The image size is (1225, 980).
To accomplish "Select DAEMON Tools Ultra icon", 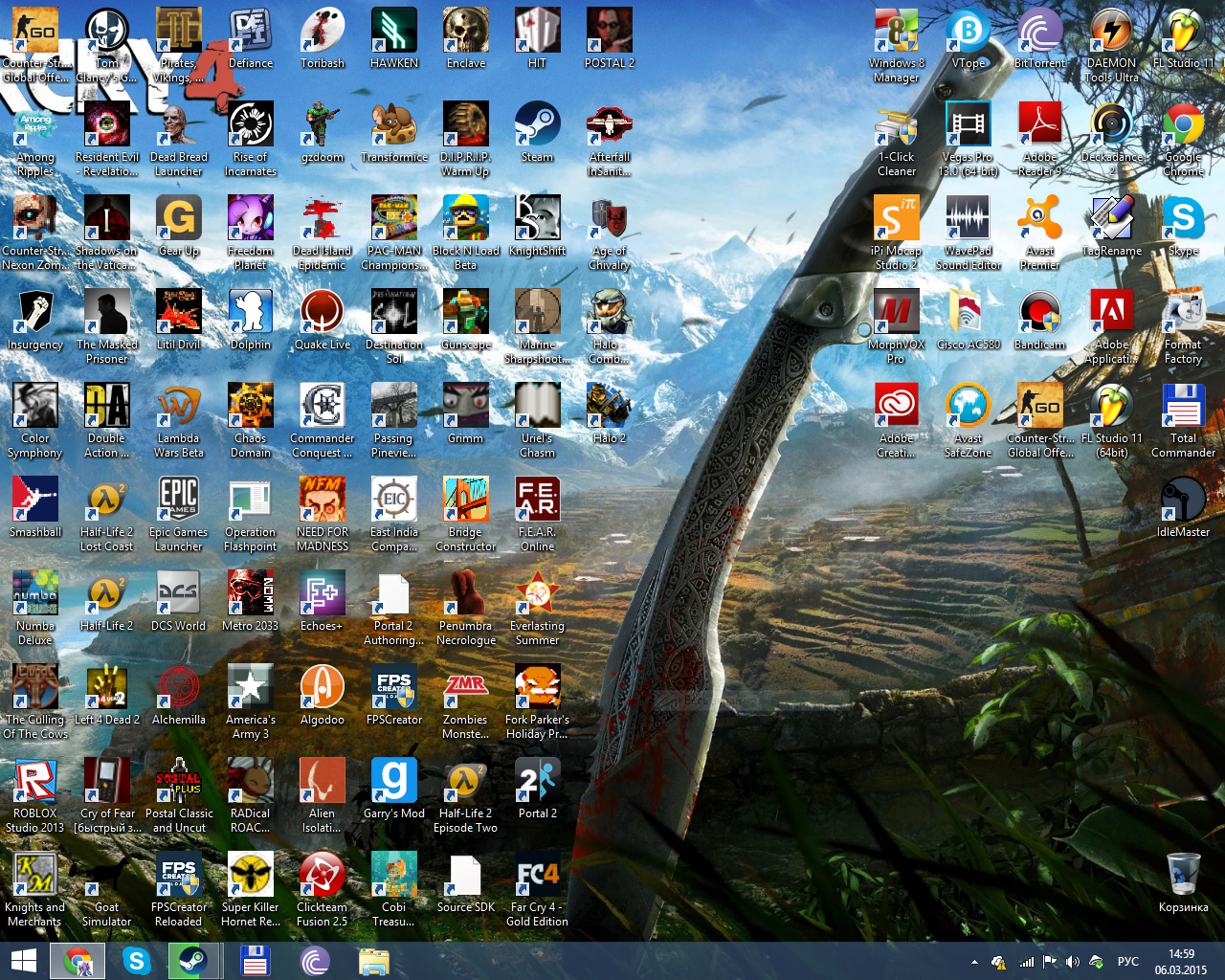I will point(1112,46).
